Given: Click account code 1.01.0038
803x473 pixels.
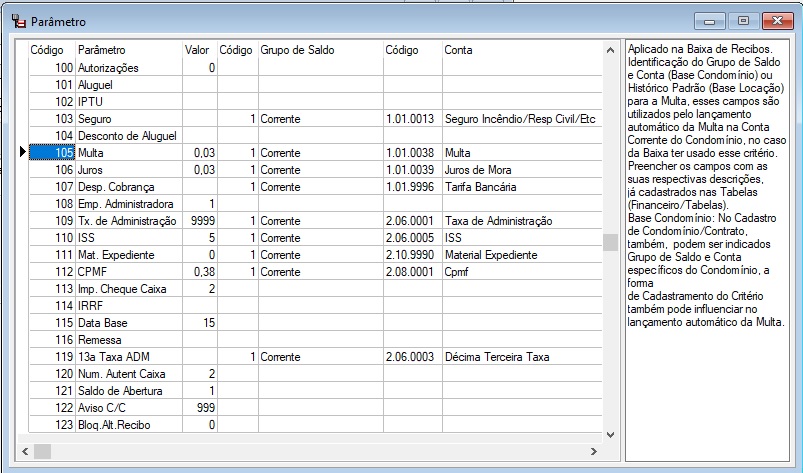Looking at the screenshot, I should click(x=413, y=153).
